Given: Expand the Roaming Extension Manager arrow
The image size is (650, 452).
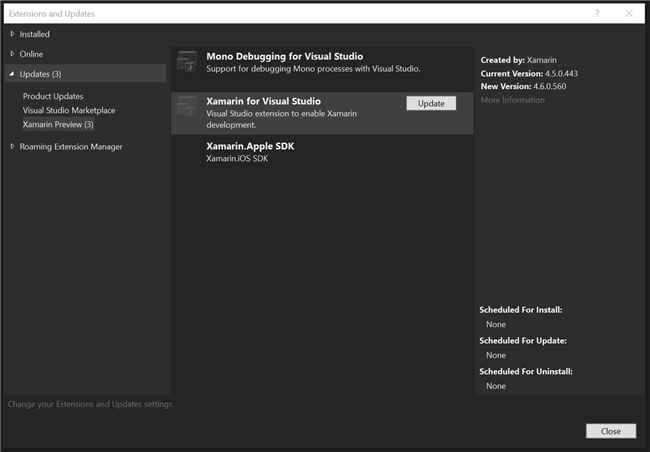Looking at the screenshot, I should 12,147.
